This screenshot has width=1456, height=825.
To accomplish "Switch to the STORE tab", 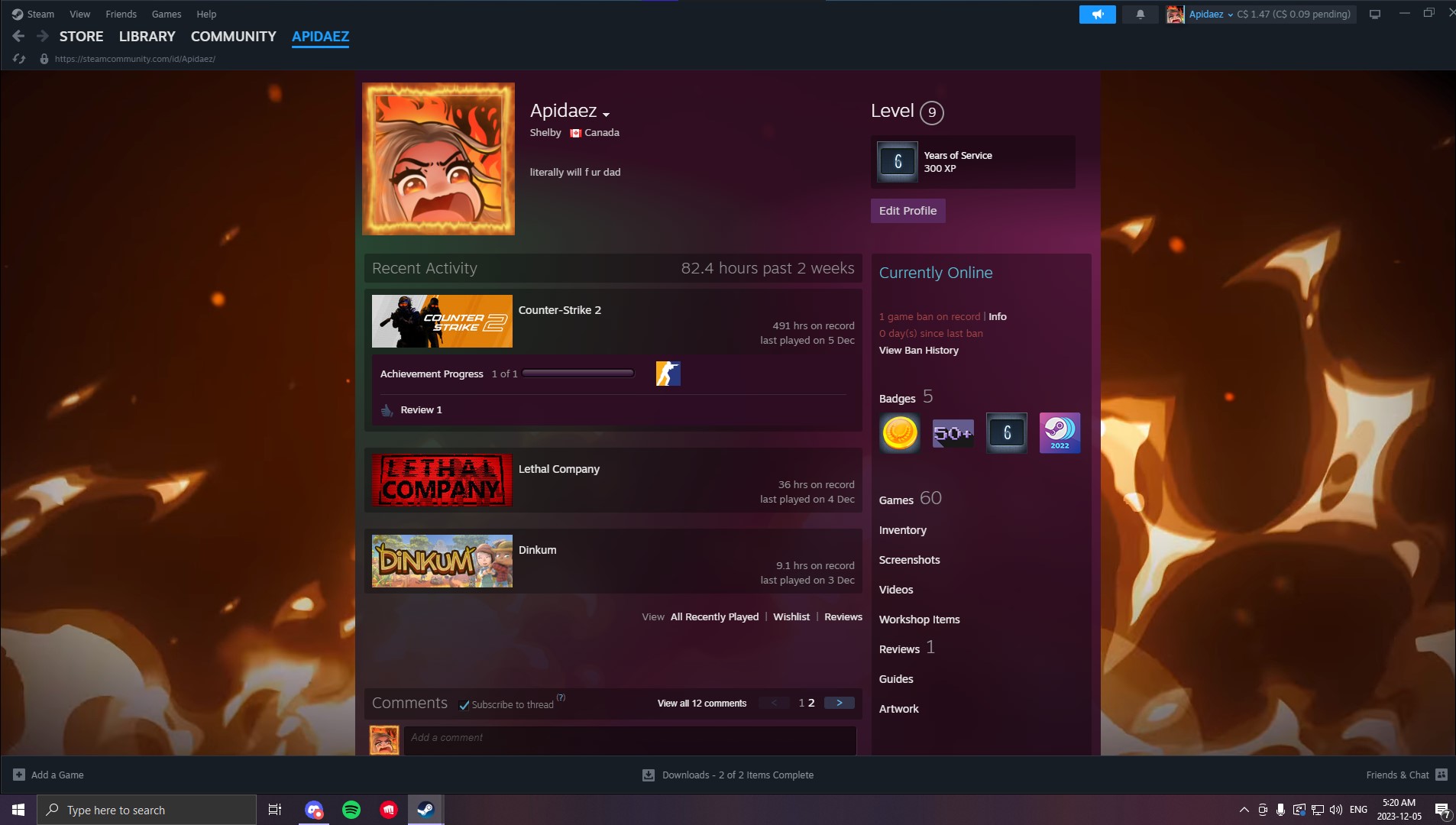I will tap(81, 37).
